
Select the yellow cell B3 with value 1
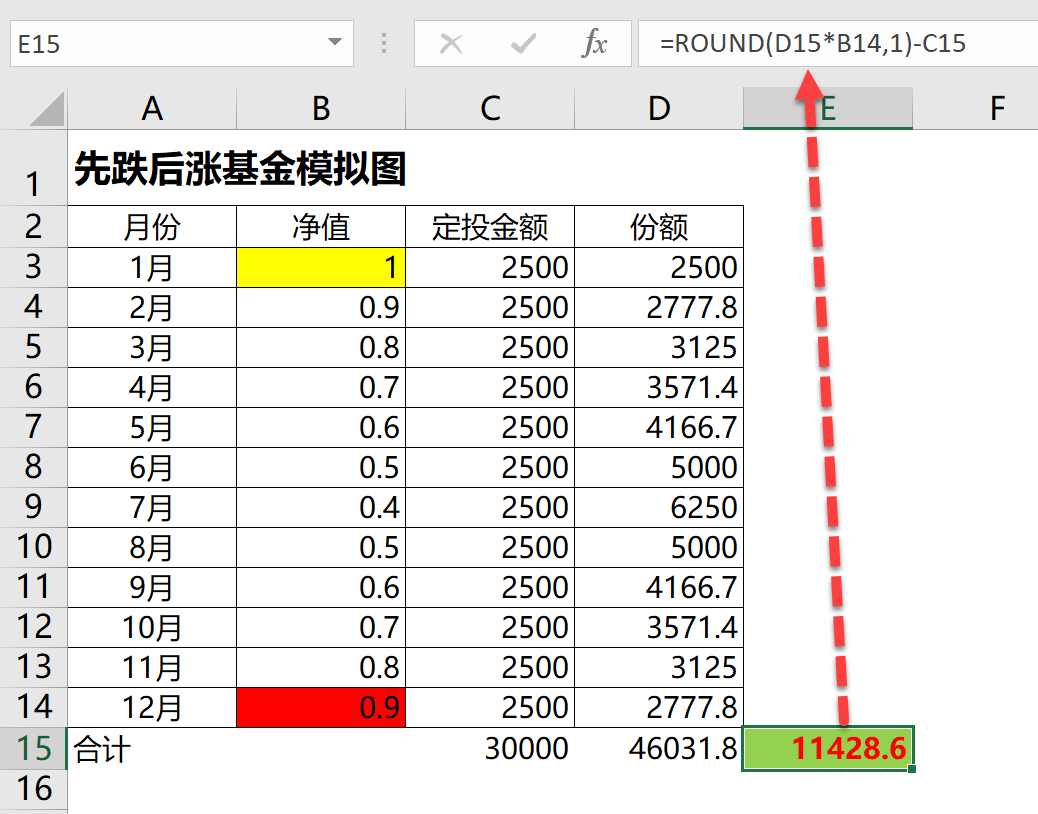pyautogui.click(x=321, y=267)
